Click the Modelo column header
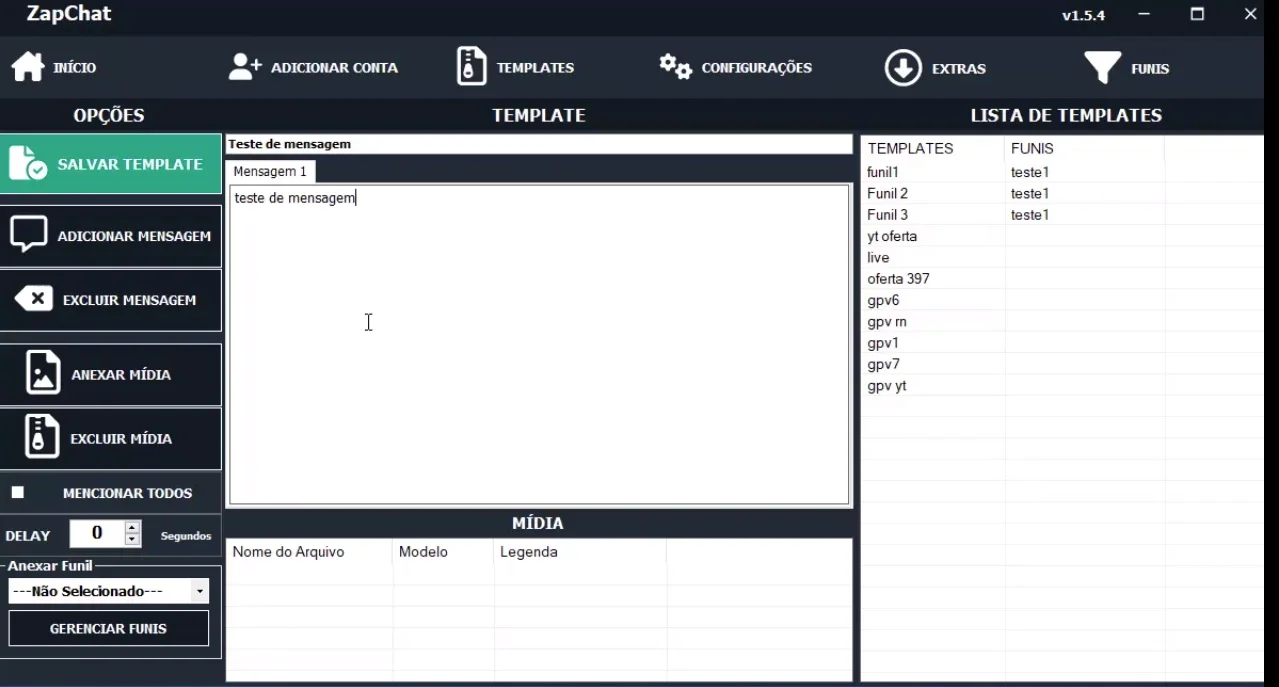This screenshot has width=1279, height=687. pyautogui.click(x=443, y=552)
